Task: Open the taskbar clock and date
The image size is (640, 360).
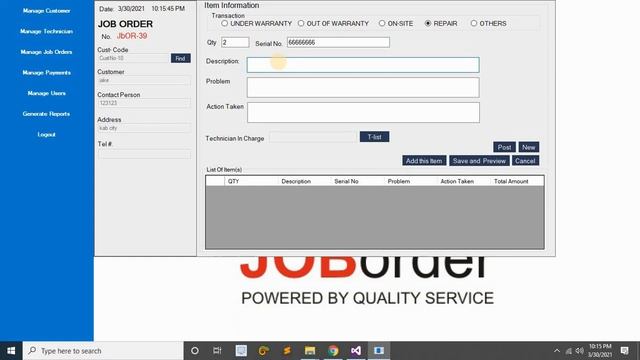Action: (600, 351)
